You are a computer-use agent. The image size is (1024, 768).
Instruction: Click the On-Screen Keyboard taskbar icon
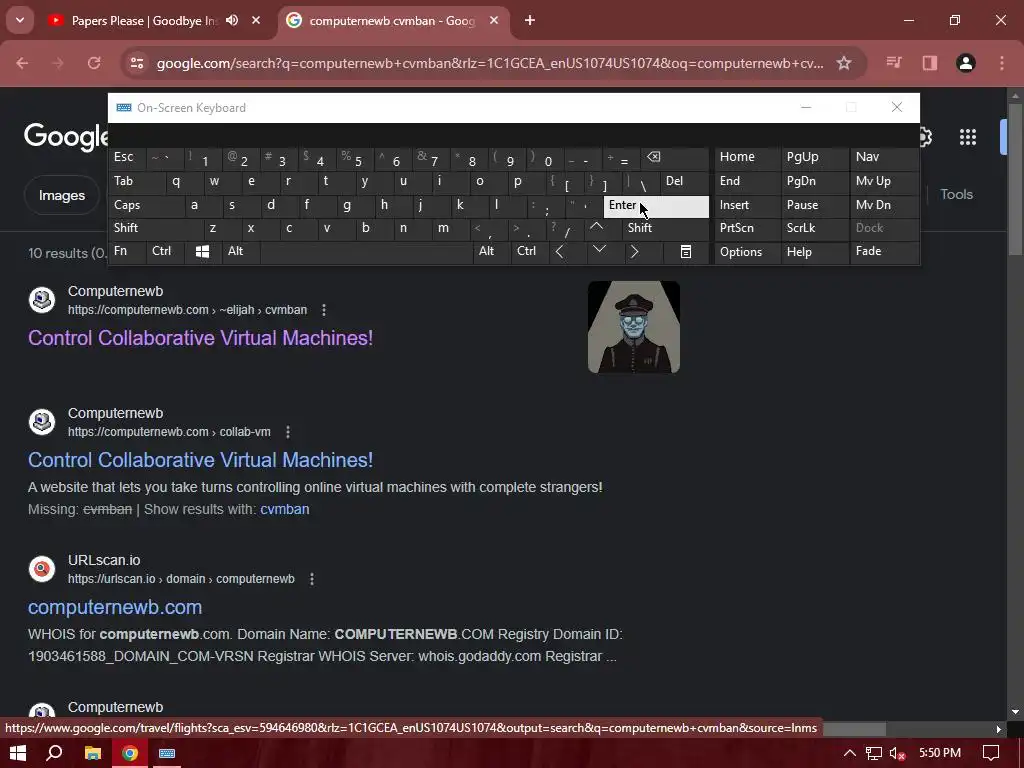[167, 754]
